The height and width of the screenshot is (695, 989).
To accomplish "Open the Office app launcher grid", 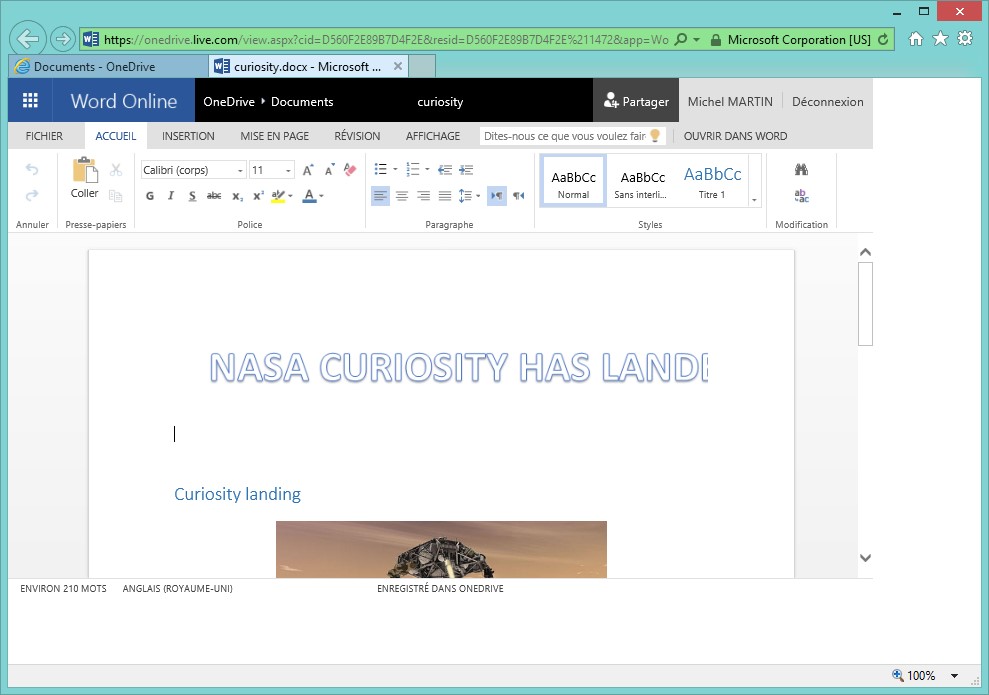I will point(30,101).
